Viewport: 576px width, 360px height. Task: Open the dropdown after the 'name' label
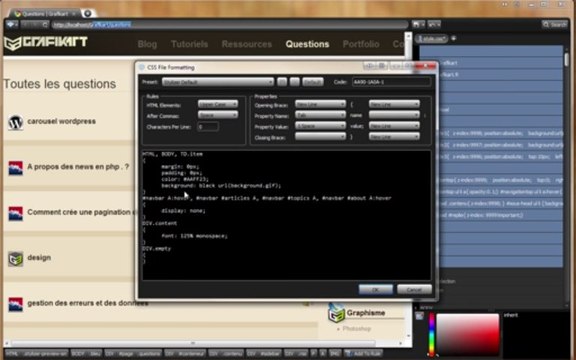(x=394, y=115)
